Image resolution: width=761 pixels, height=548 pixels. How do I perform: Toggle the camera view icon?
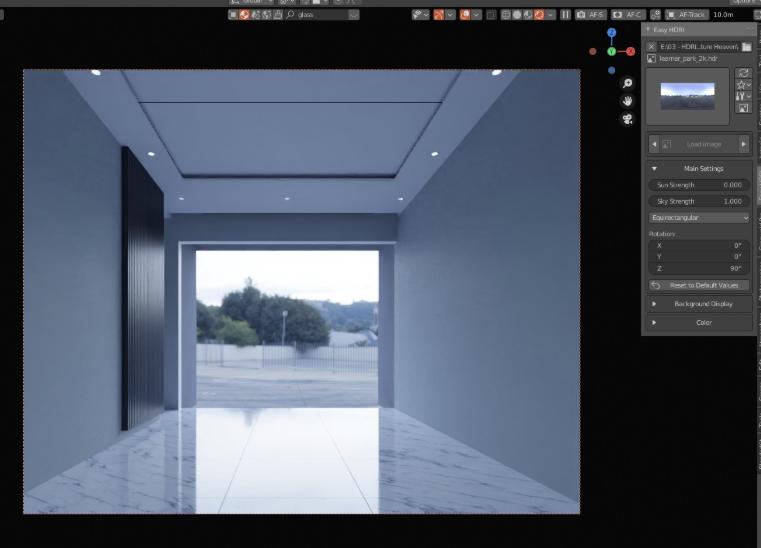point(627,119)
